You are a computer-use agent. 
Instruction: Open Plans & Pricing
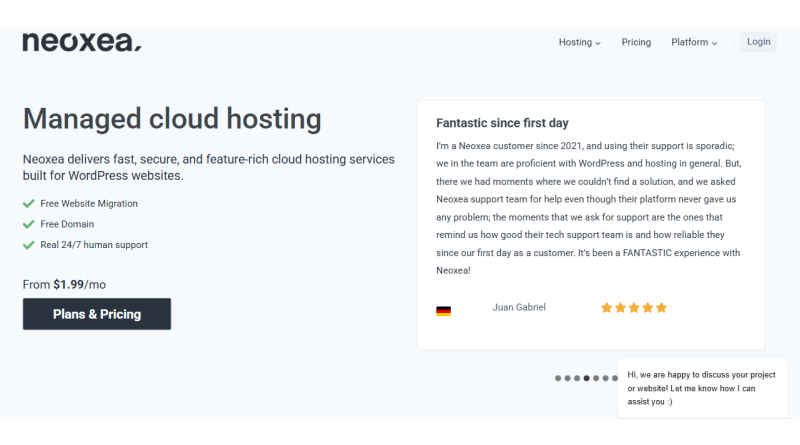coord(97,314)
